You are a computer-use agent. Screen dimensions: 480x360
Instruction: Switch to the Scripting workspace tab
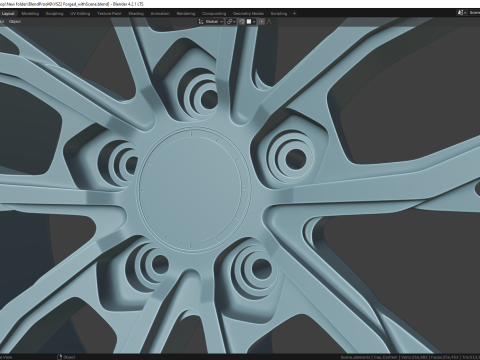point(279,14)
